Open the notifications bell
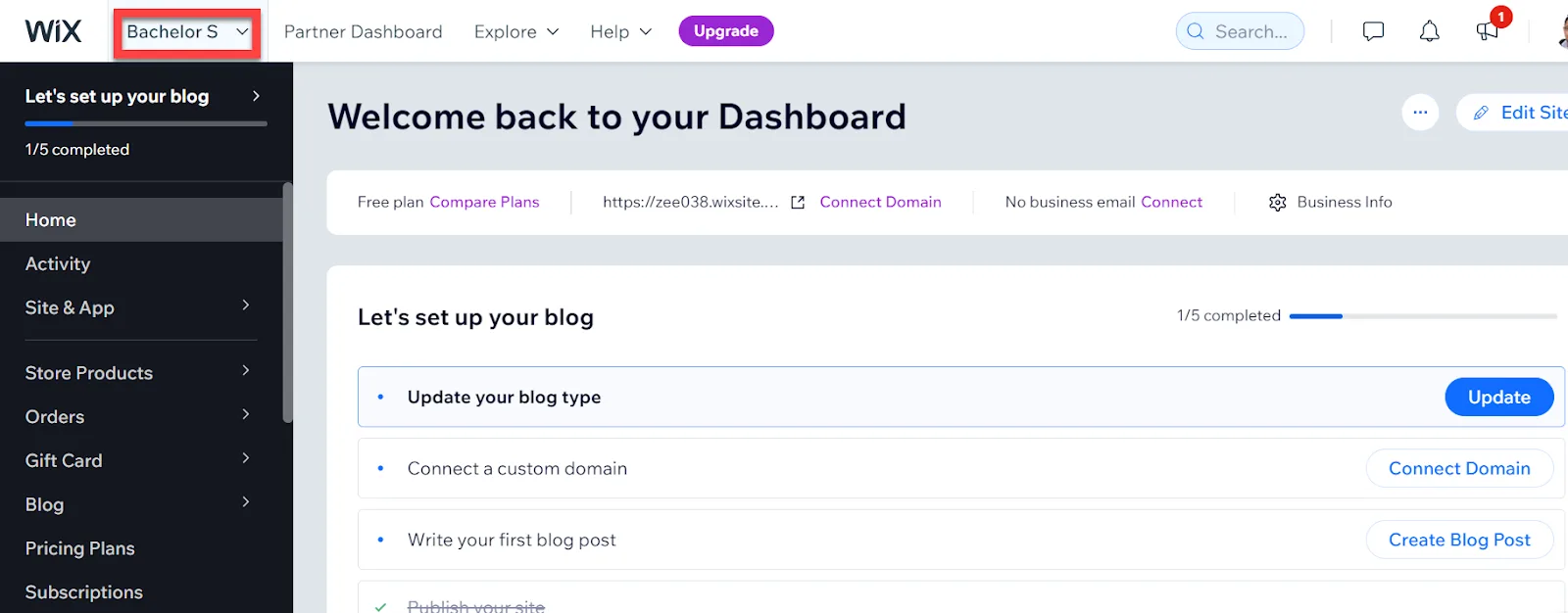The height and width of the screenshot is (613, 1568). tap(1430, 31)
